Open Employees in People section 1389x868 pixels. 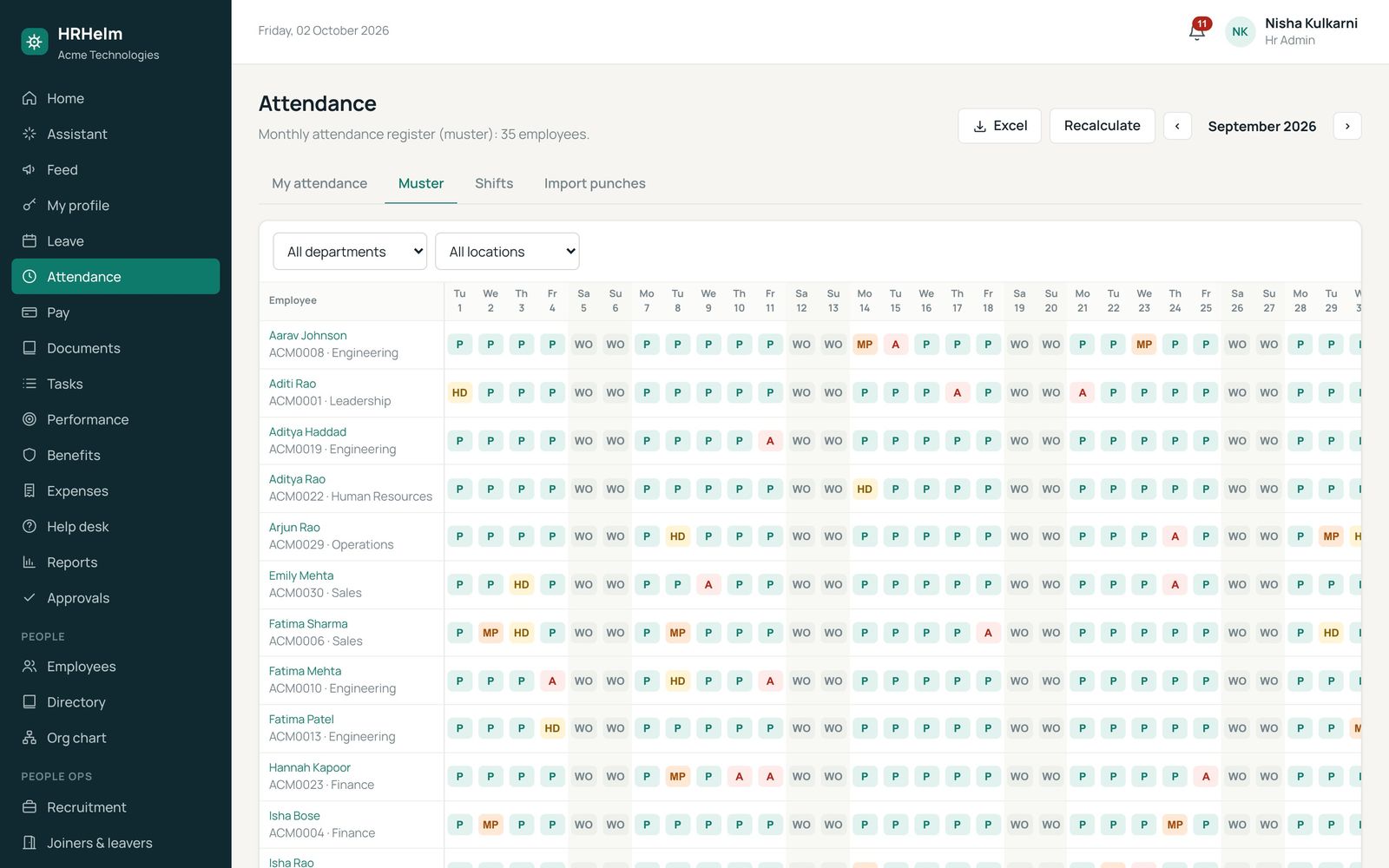click(x=115, y=666)
